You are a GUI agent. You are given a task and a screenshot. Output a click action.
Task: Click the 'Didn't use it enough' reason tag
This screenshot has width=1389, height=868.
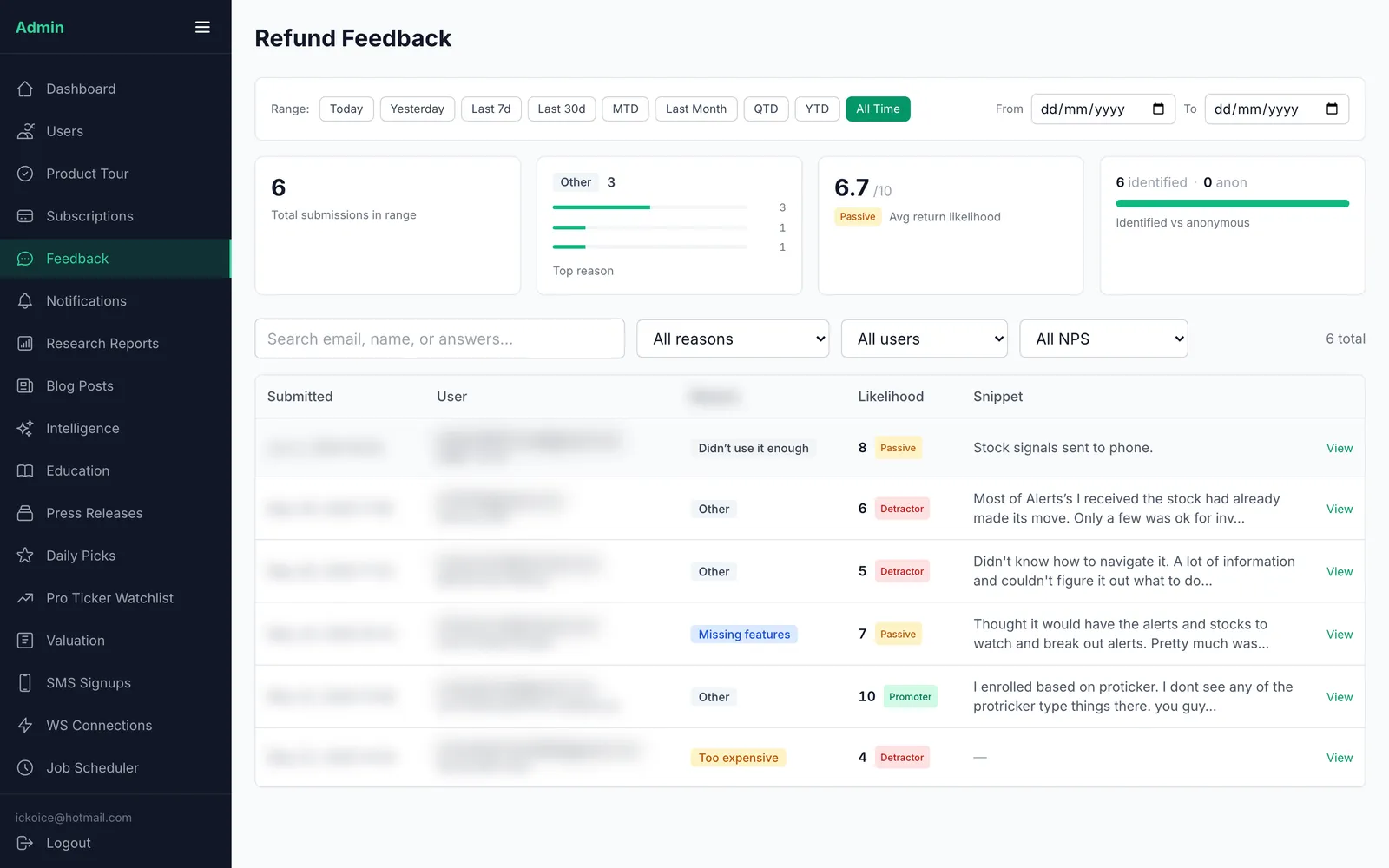(x=754, y=448)
